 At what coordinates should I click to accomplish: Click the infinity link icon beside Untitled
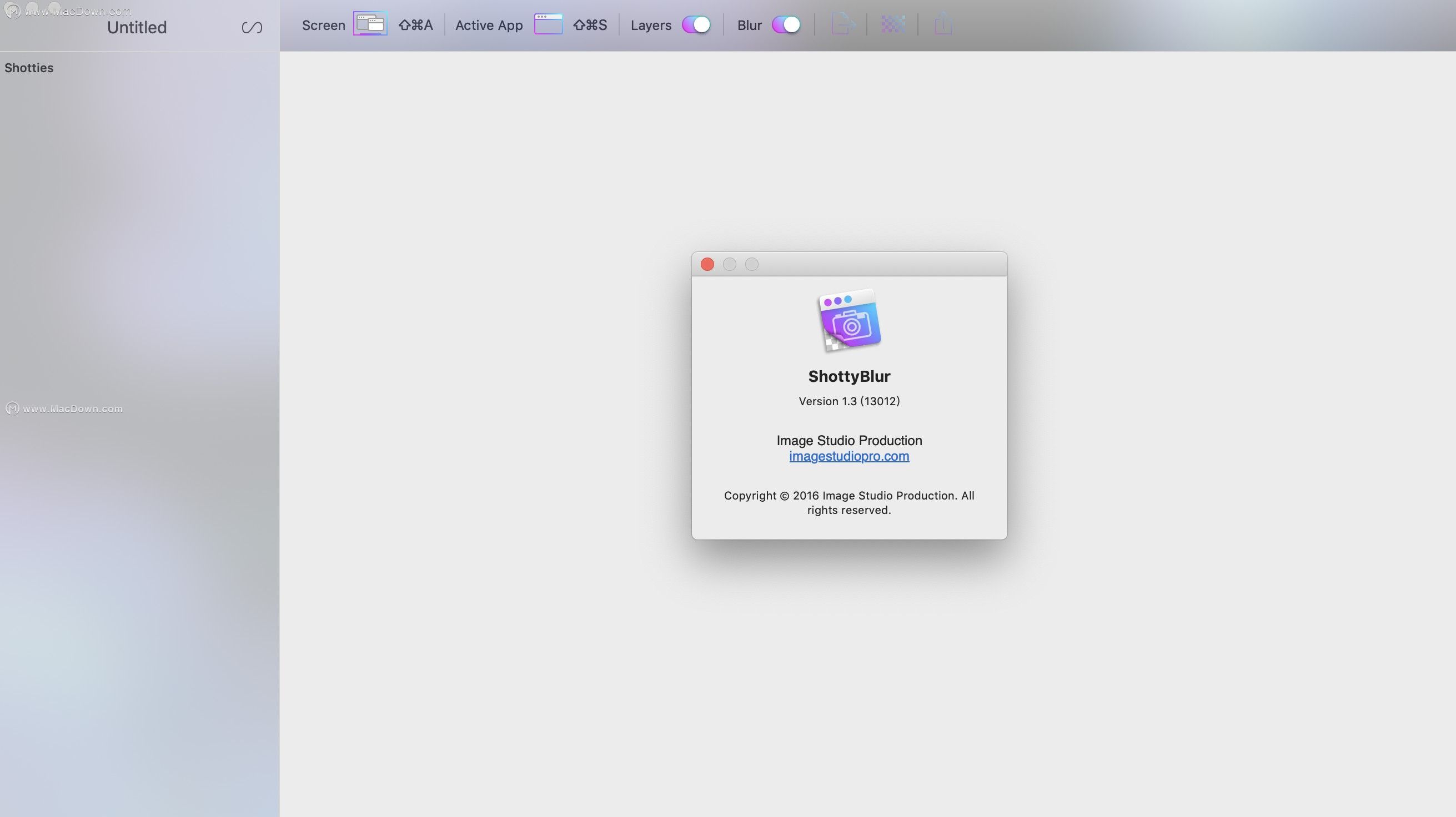[252, 28]
